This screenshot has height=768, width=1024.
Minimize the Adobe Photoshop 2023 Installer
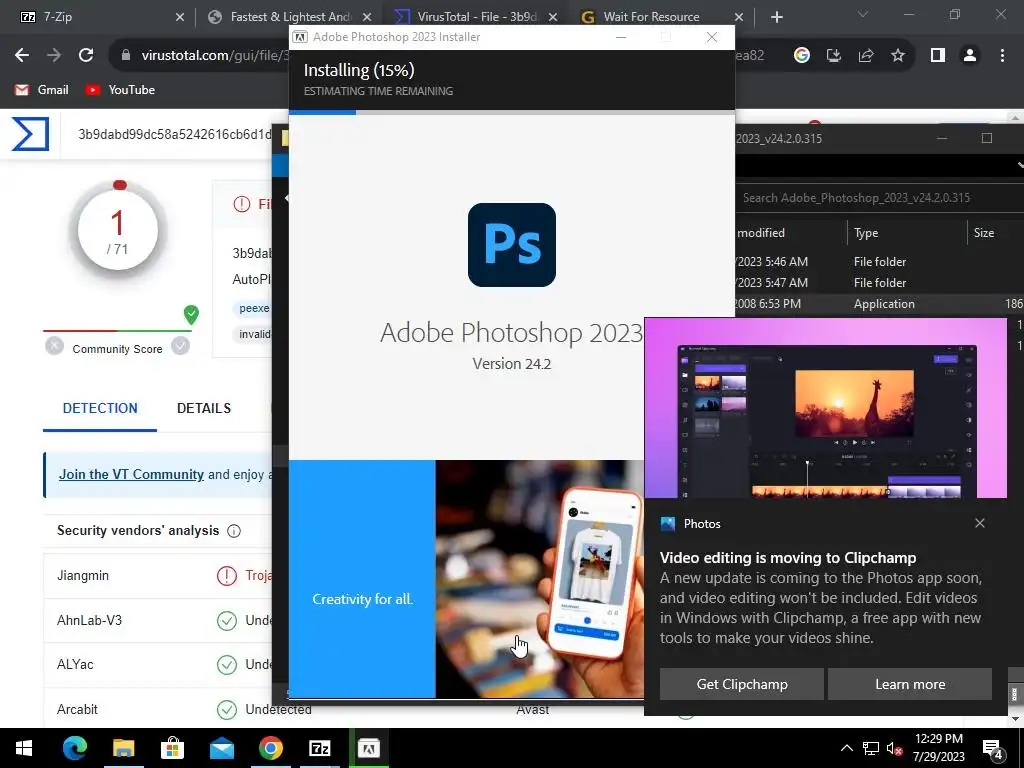pos(621,37)
